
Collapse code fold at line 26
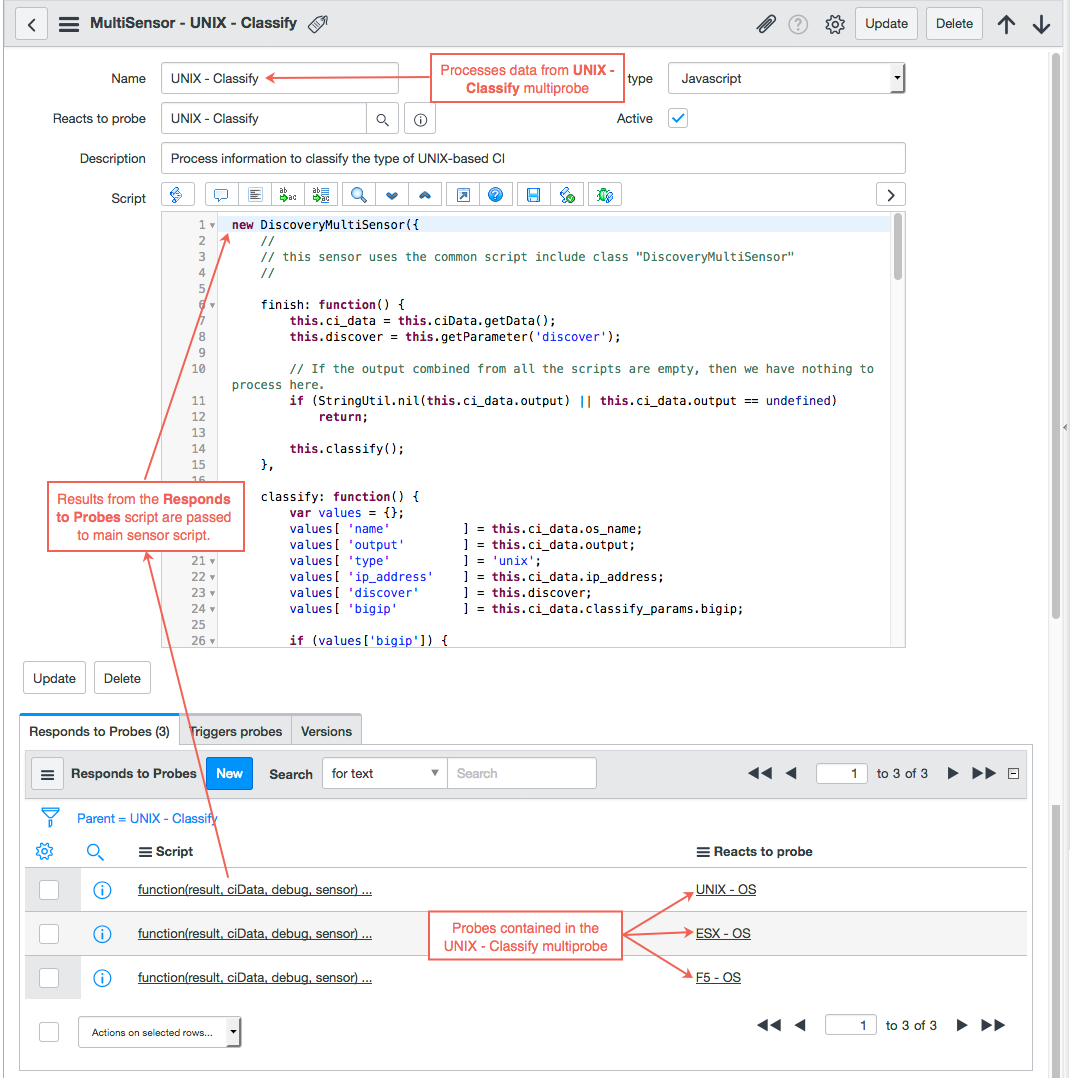(x=213, y=641)
